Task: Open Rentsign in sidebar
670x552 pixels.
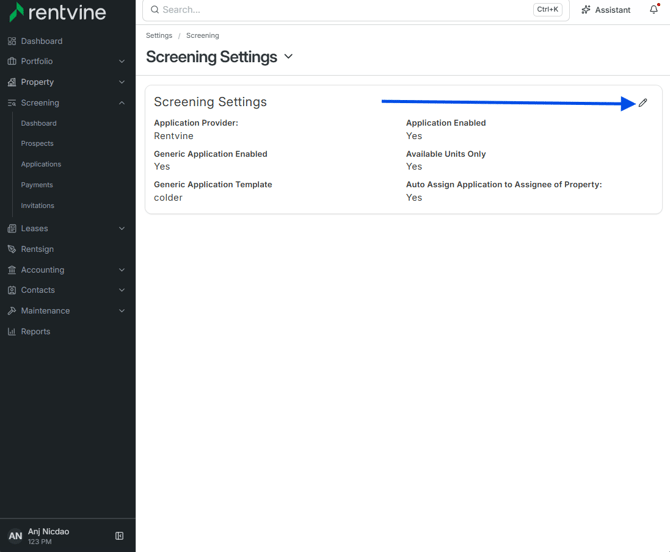Action: pyautogui.click(x=37, y=249)
